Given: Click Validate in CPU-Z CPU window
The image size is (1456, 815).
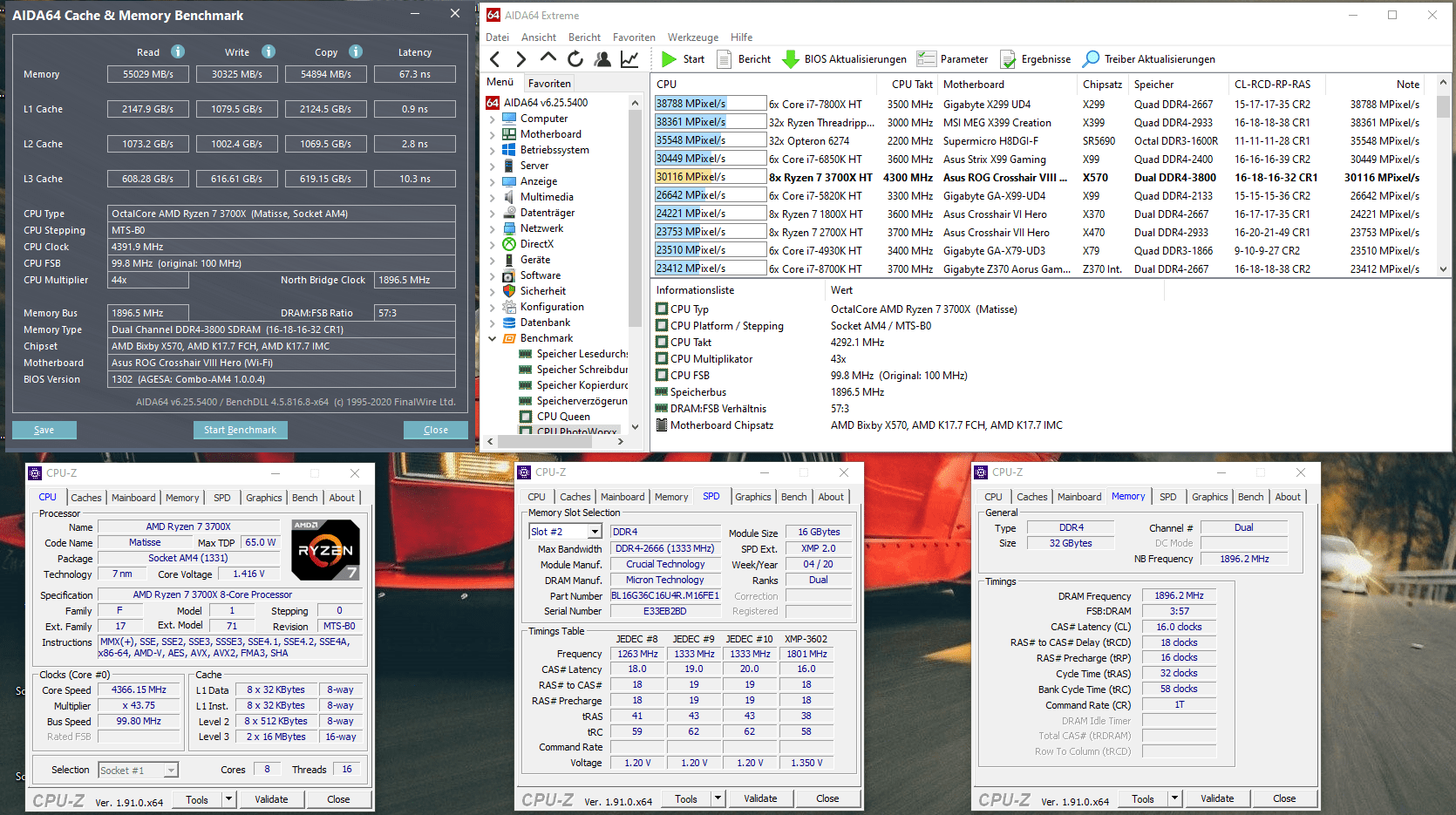Looking at the screenshot, I should point(271,799).
